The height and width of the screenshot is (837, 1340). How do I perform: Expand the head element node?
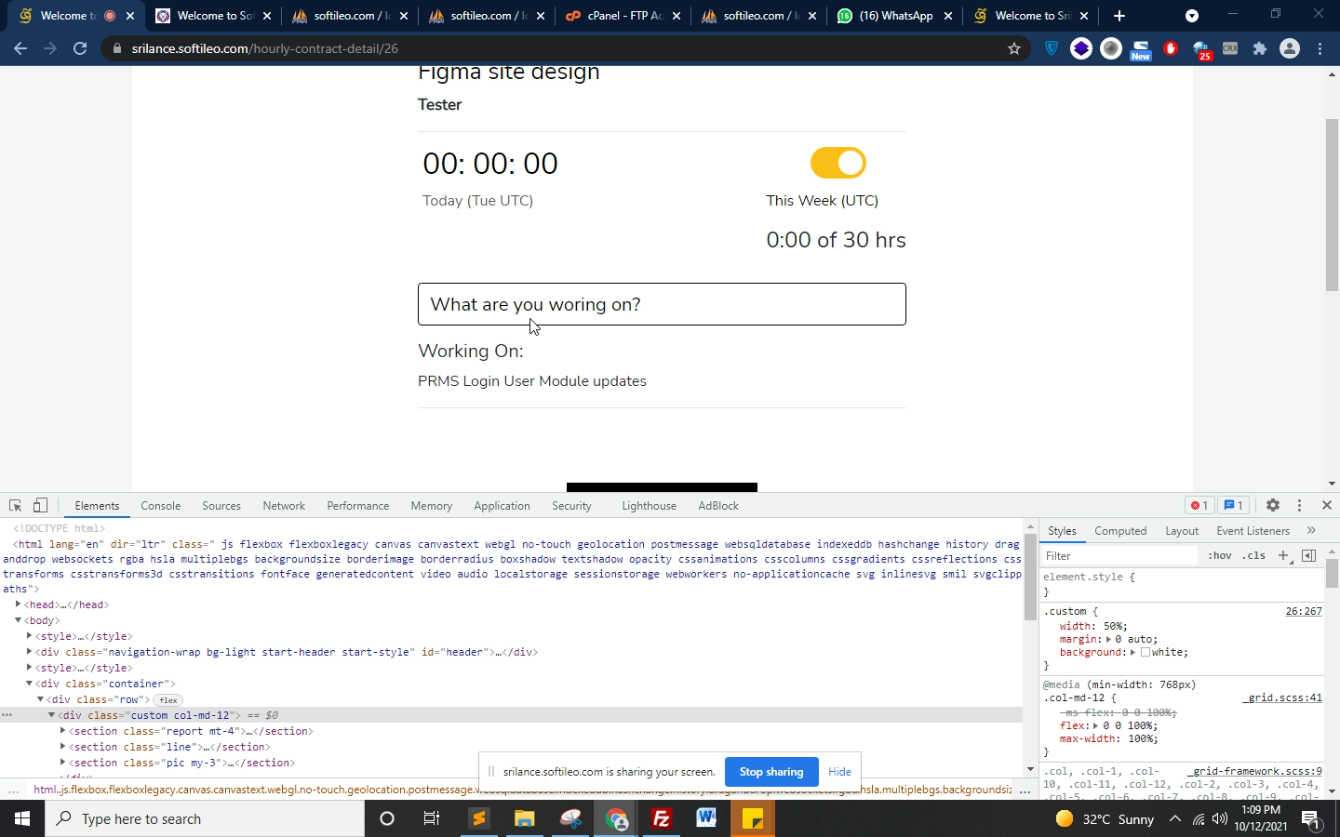tap(19, 604)
